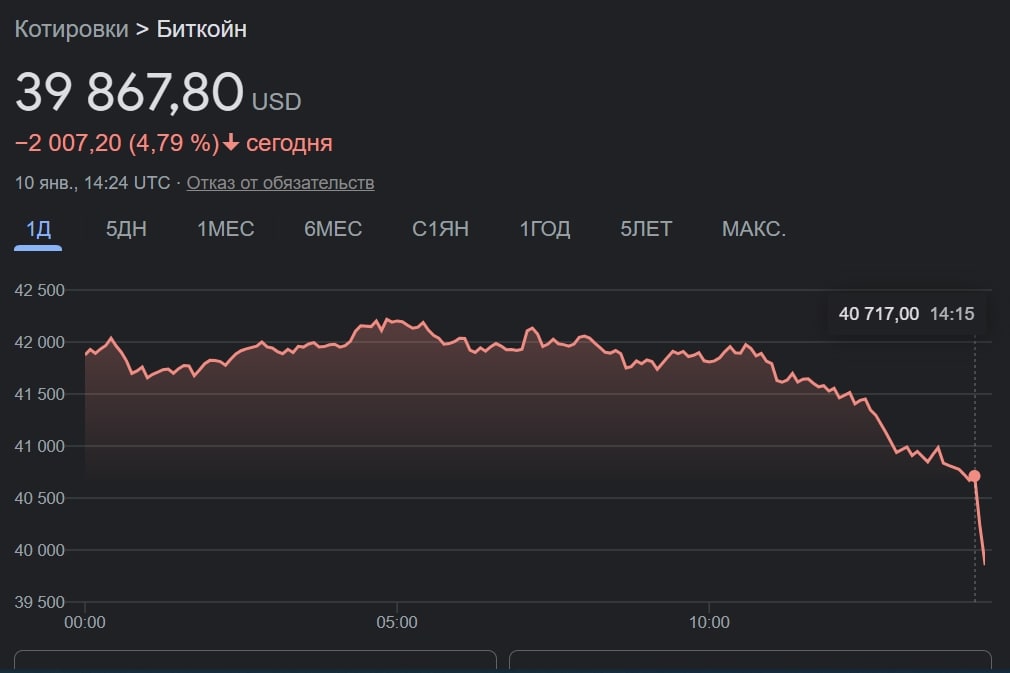
Task: Click the Биткойн breadcrumb title
Action: [202, 29]
